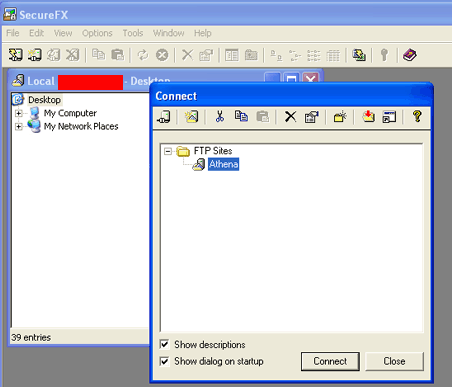Screen dimensions: 452x387
Task: Click the grayed Copy icon in main toolbar
Action: click(x=98, y=55)
